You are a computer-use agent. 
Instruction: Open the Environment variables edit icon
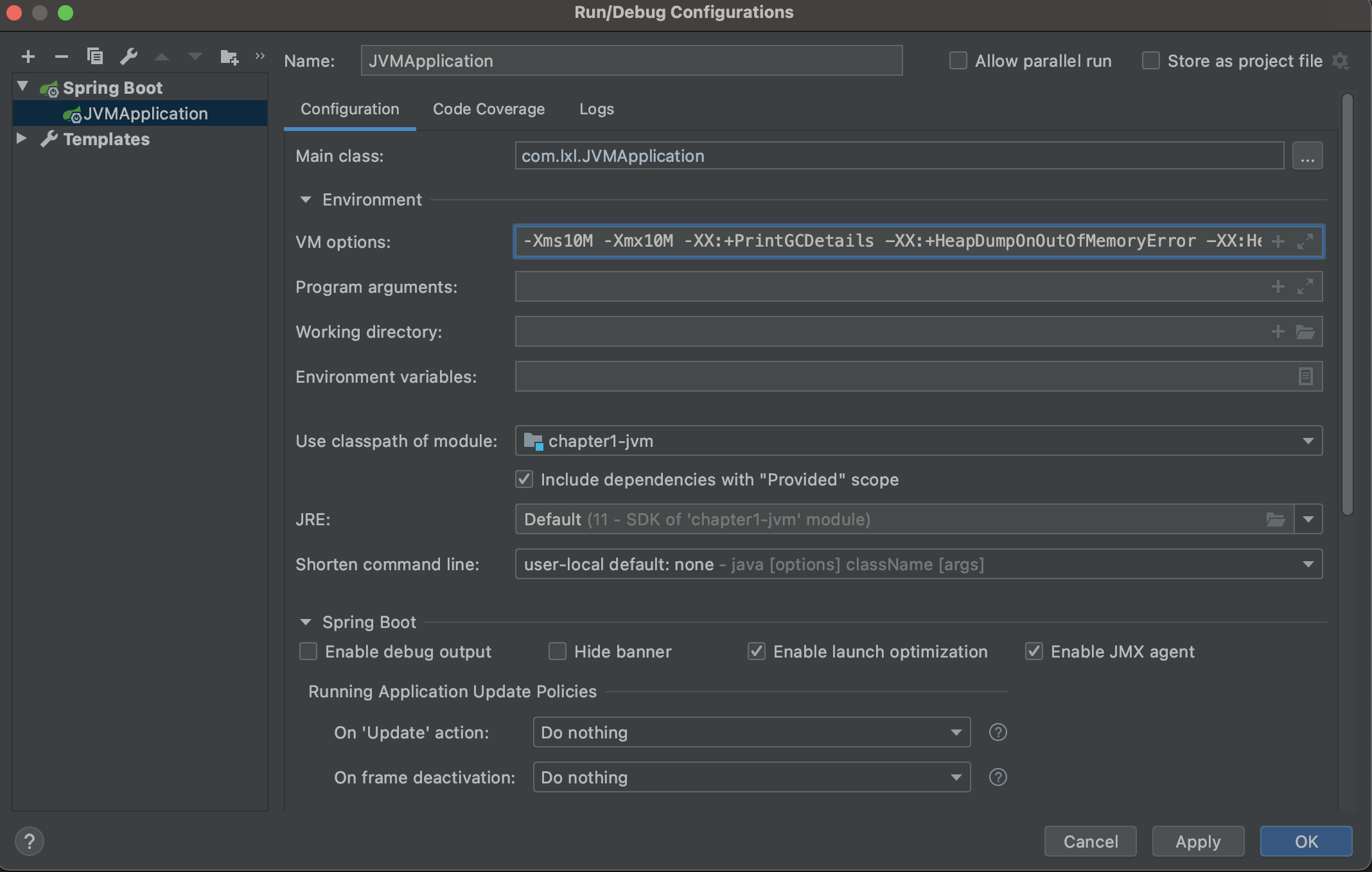click(1305, 376)
